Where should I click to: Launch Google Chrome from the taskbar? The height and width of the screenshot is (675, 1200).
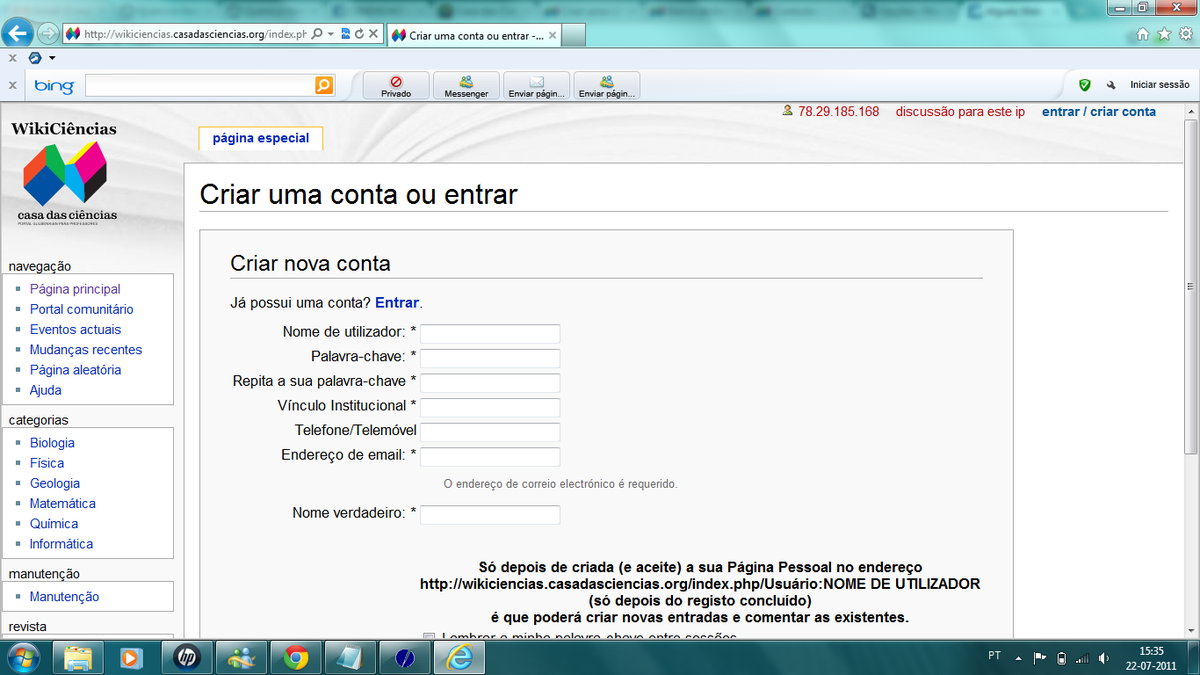point(295,657)
